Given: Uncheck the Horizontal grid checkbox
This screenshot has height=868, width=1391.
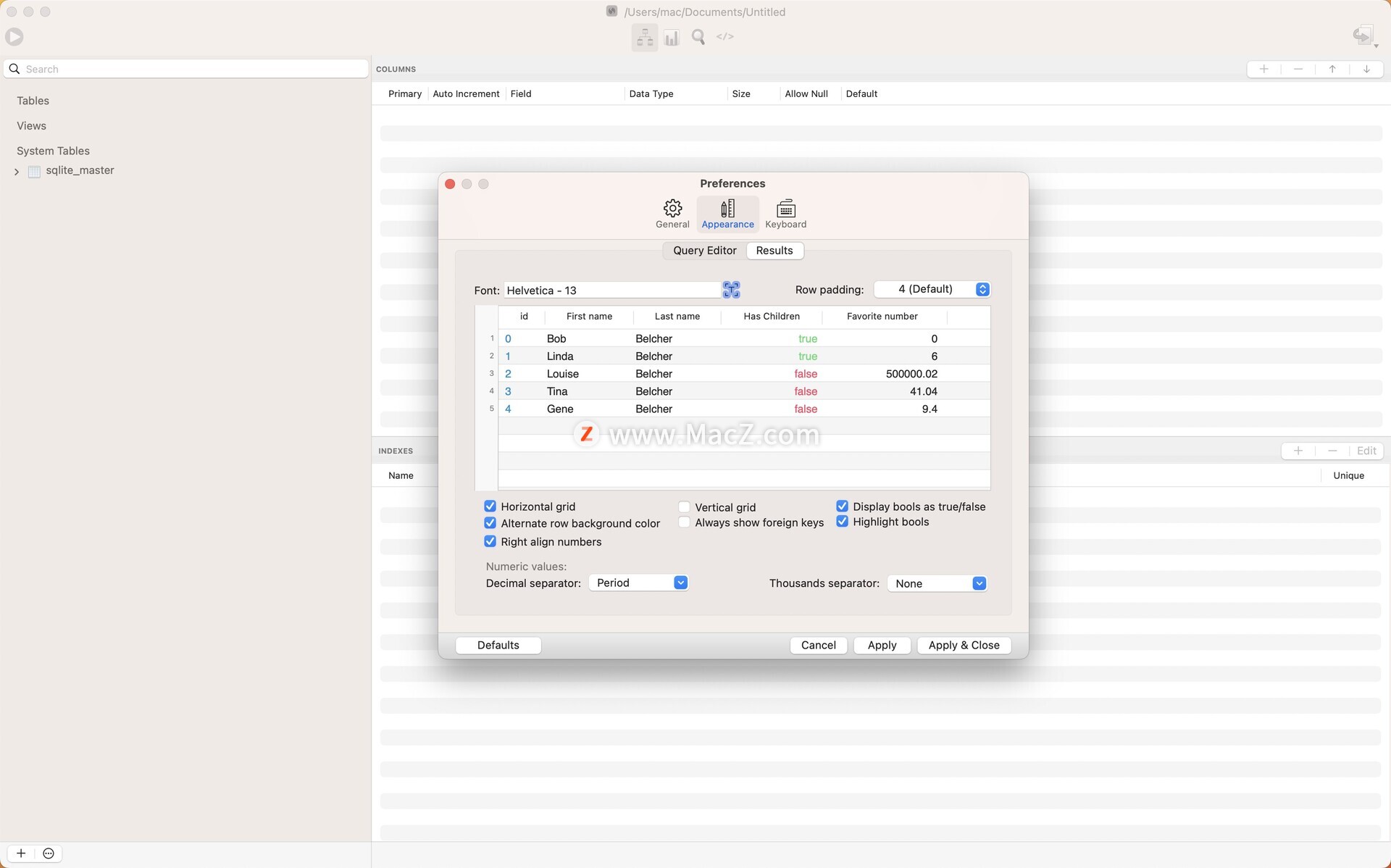Looking at the screenshot, I should tap(490, 506).
